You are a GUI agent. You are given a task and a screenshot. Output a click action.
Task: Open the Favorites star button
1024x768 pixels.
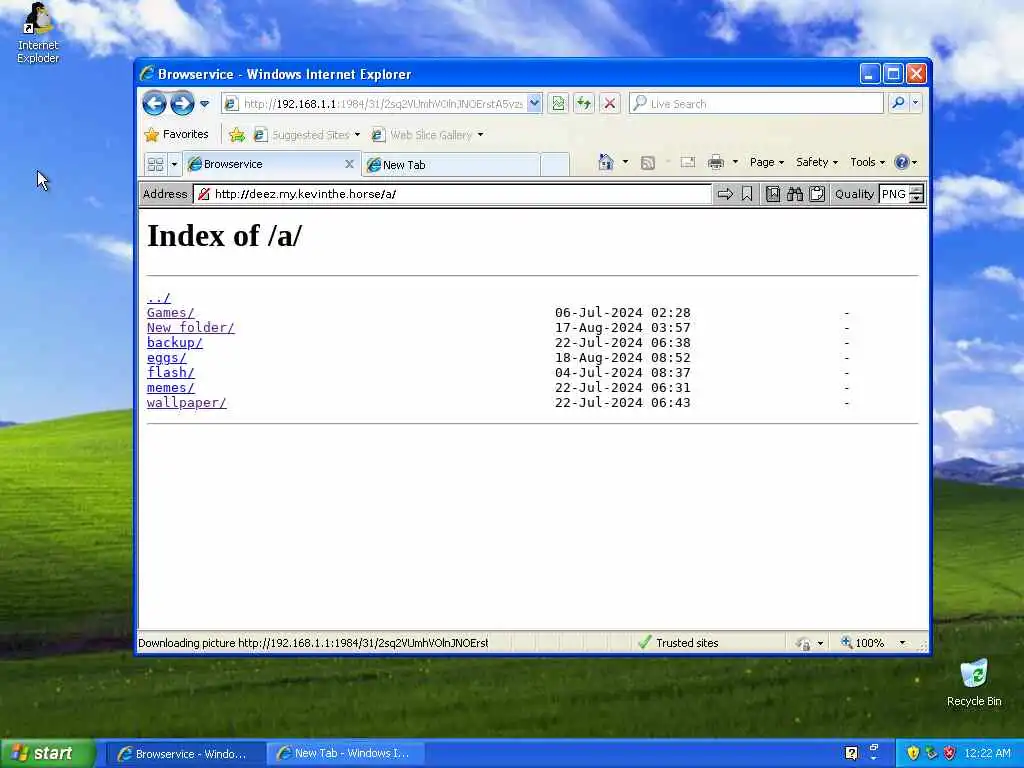tap(176, 135)
